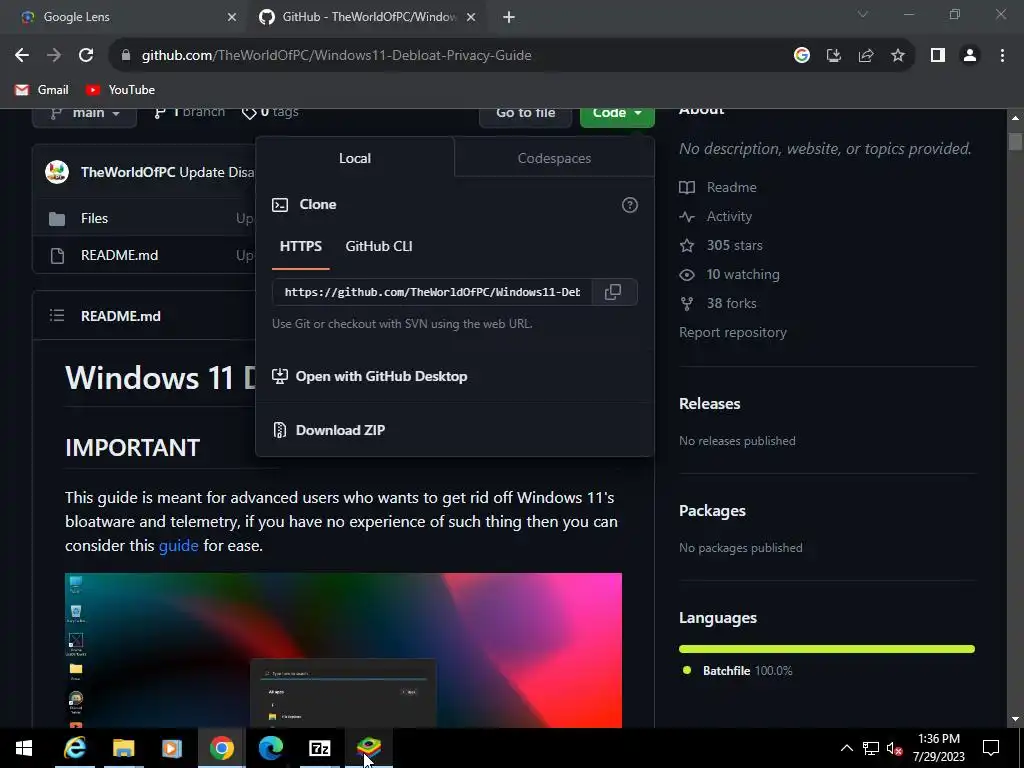Open the YouTube bookmark
Viewport: 1024px width, 768px height.
(120, 90)
